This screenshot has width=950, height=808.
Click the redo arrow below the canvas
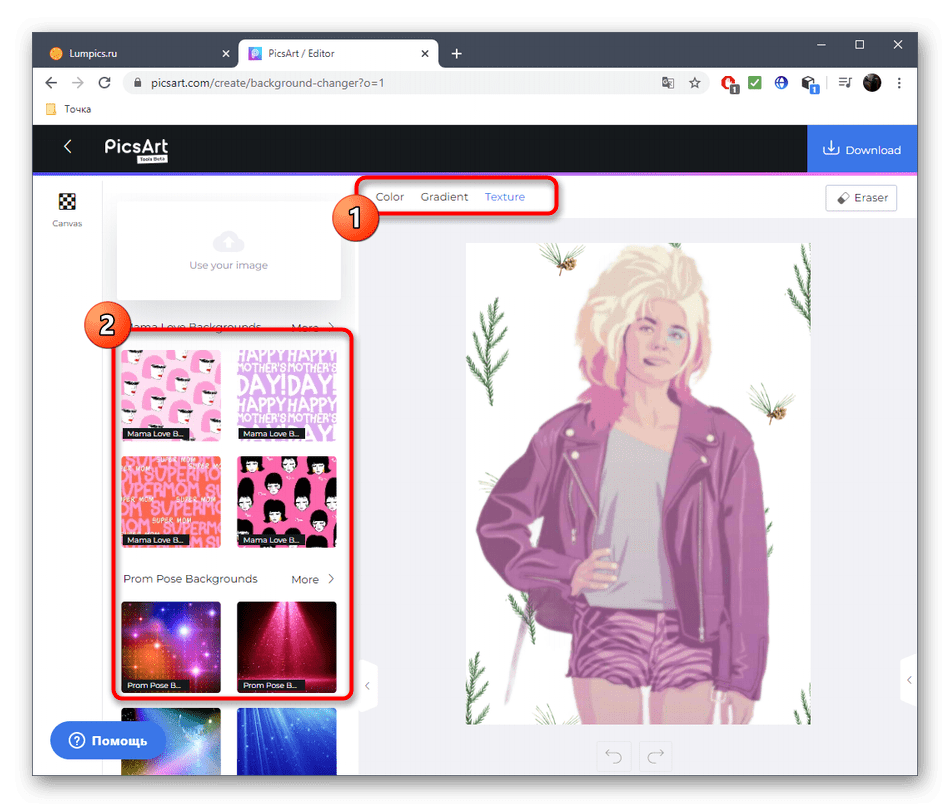pos(656,756)
